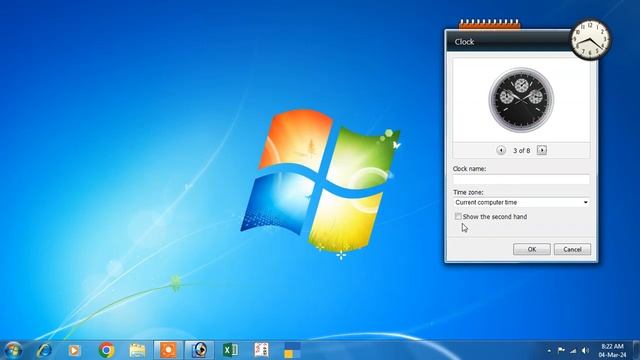Go to the previous clock style

coord(501,150)
